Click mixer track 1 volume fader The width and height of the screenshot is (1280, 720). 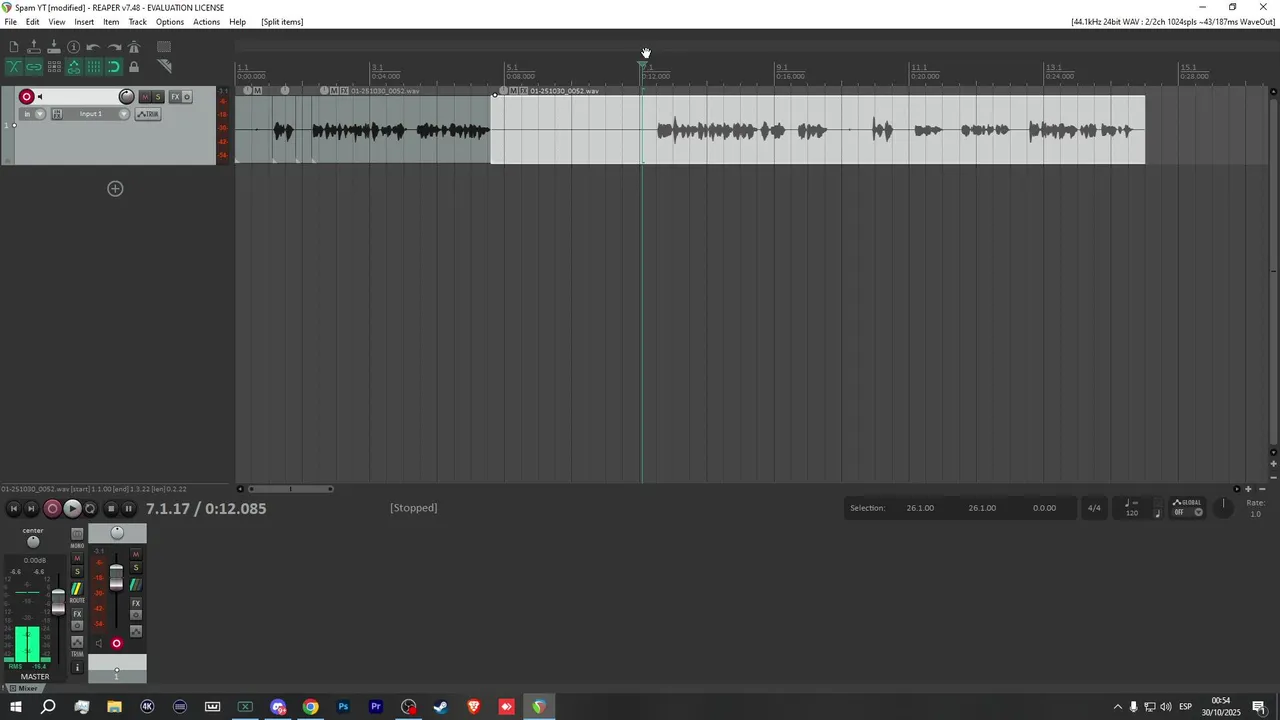pos(116,577)
